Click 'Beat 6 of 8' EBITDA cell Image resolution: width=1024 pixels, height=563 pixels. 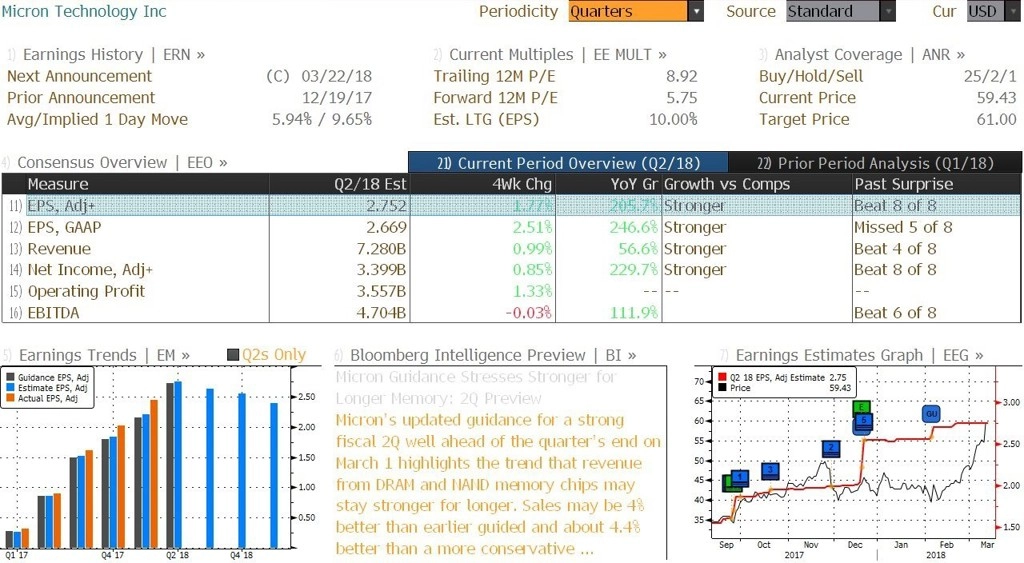[895, 313]
